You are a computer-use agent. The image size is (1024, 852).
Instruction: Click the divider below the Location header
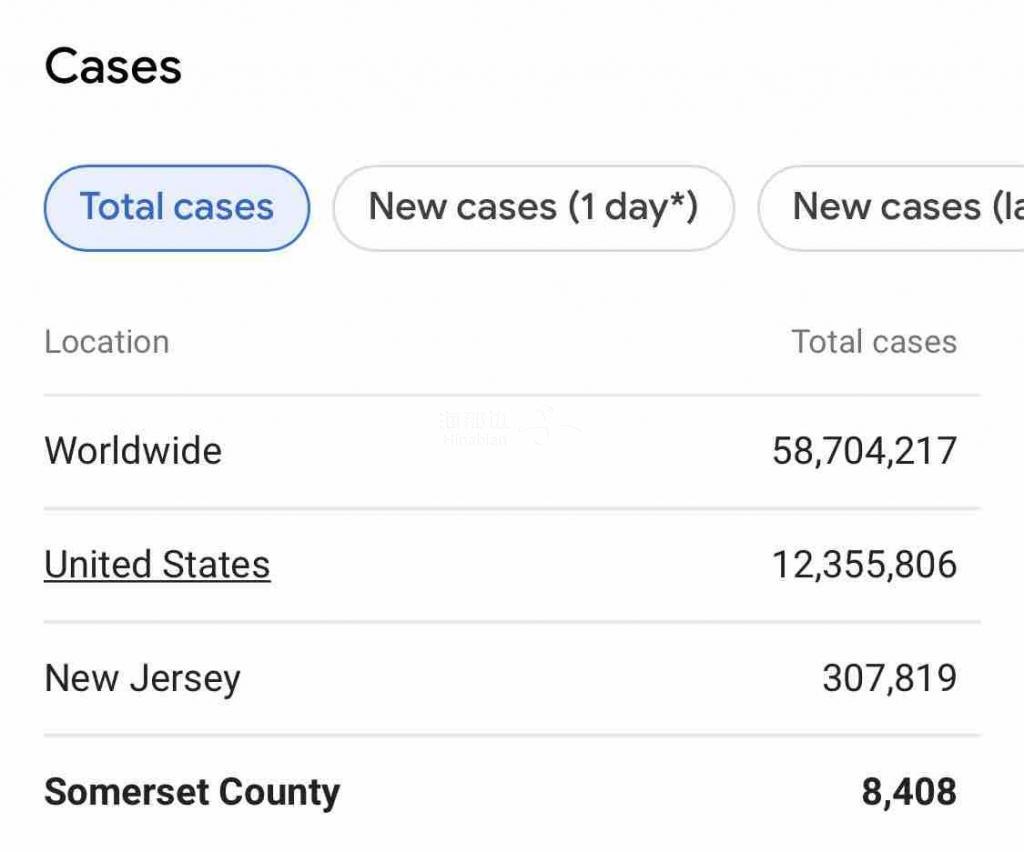point(512,395)
